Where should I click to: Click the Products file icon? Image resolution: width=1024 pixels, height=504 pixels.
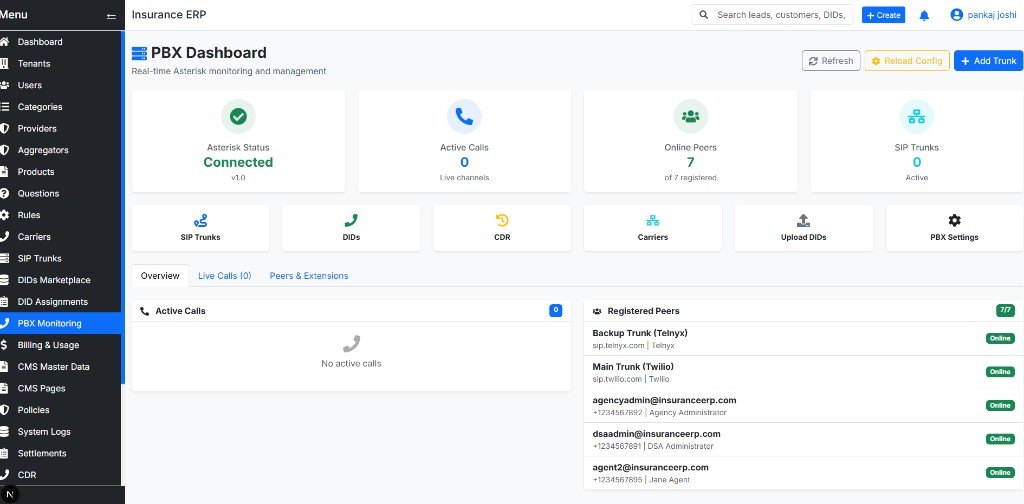(4, 172)
